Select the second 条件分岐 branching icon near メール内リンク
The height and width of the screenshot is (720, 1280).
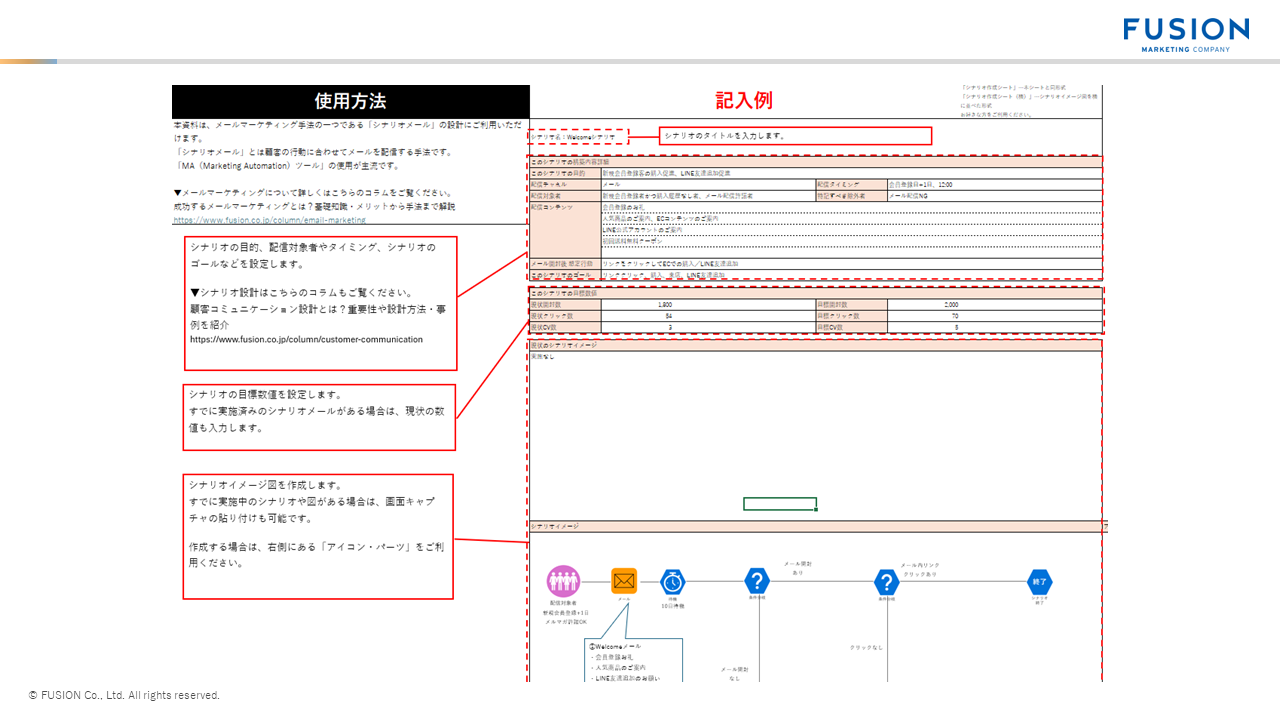point(886,580)
